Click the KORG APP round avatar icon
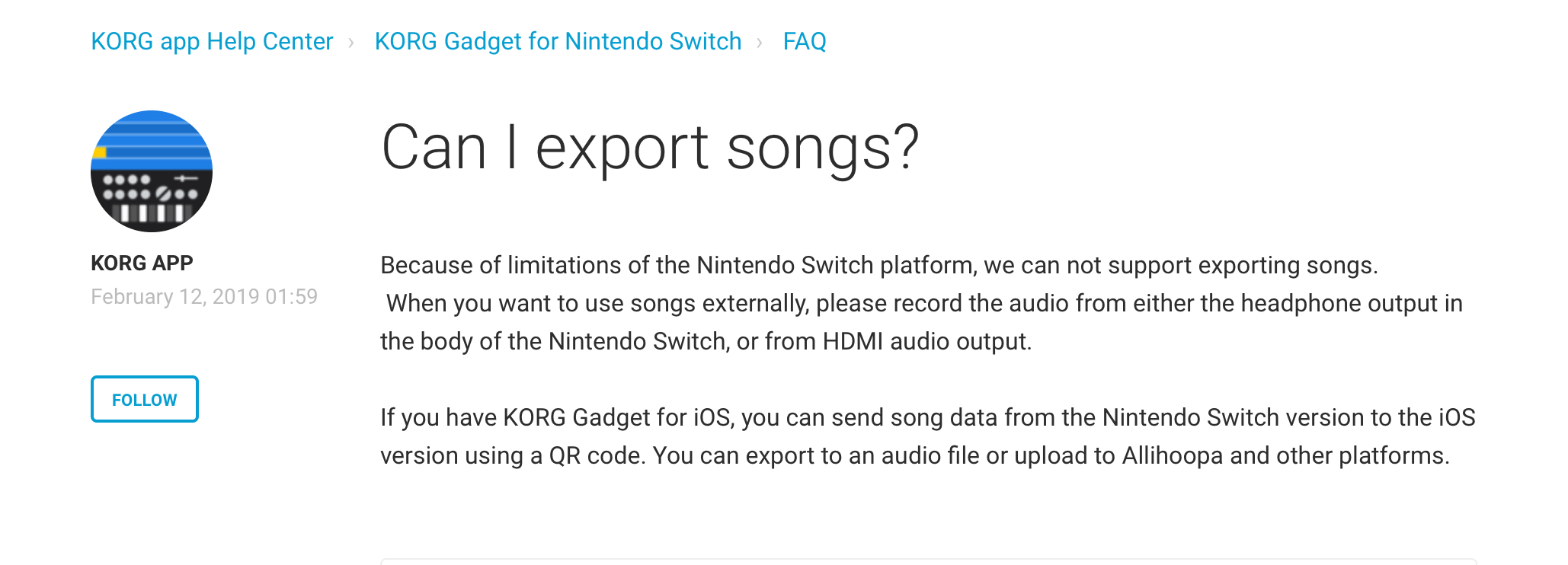Image resolution: width=1568 pixels, height=565 pixels. tap(152, 171)
